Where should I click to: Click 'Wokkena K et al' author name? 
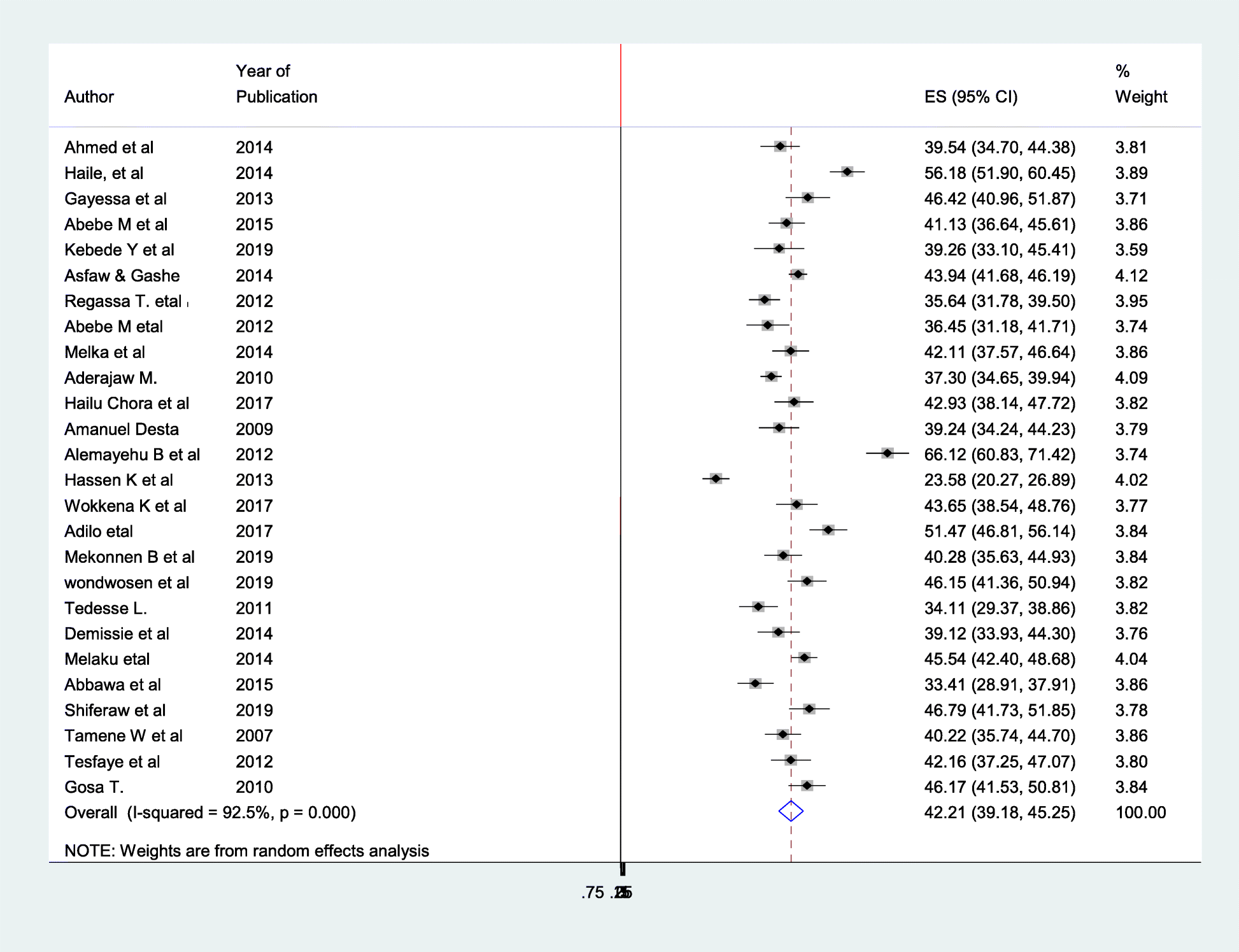coord(125,506)
